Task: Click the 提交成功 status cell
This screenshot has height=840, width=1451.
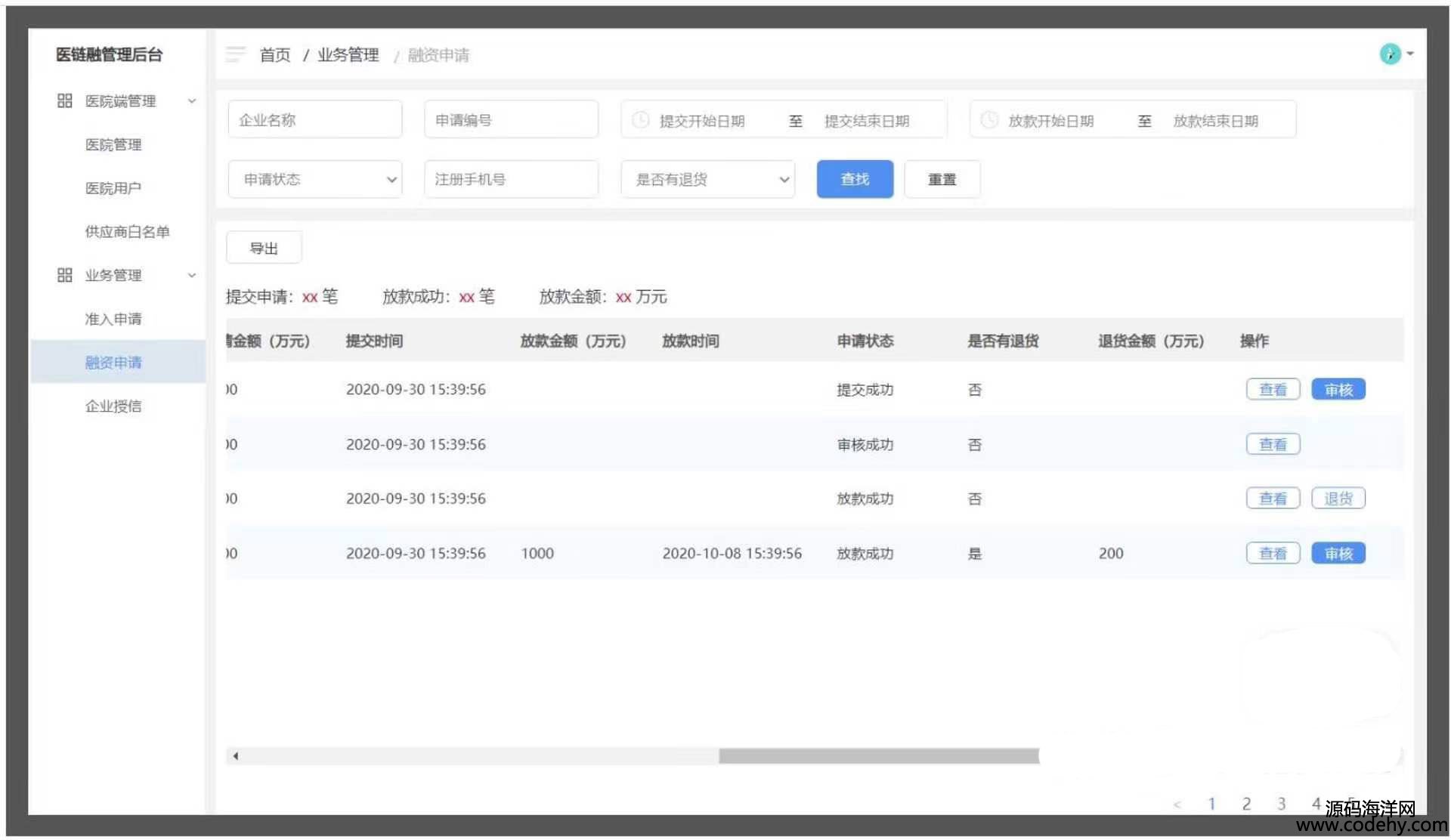Action: pyautogui.click(x=865, y=390)
